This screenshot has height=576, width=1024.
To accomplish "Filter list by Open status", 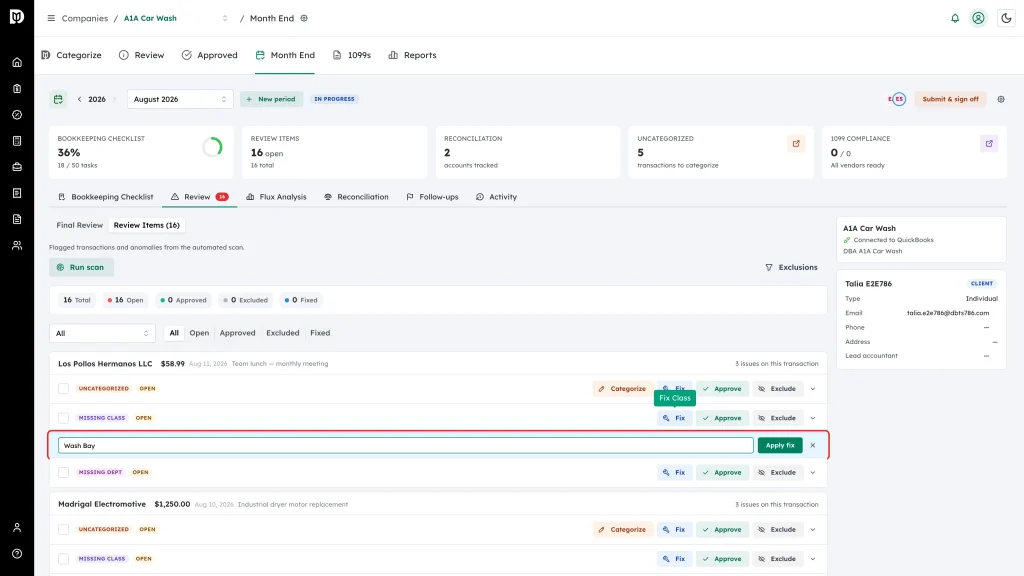I will click(199, 333).
